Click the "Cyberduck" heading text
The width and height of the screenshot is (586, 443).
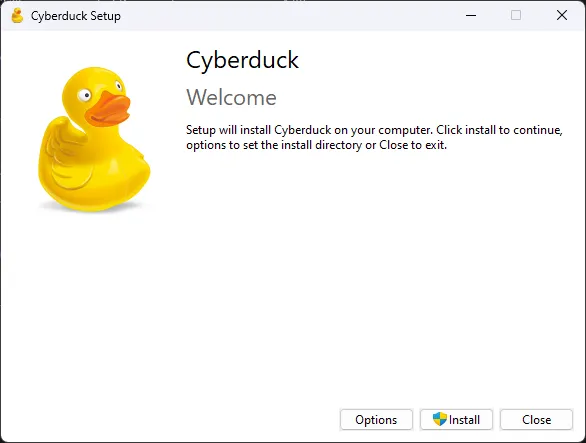click(x=242, y=60)
